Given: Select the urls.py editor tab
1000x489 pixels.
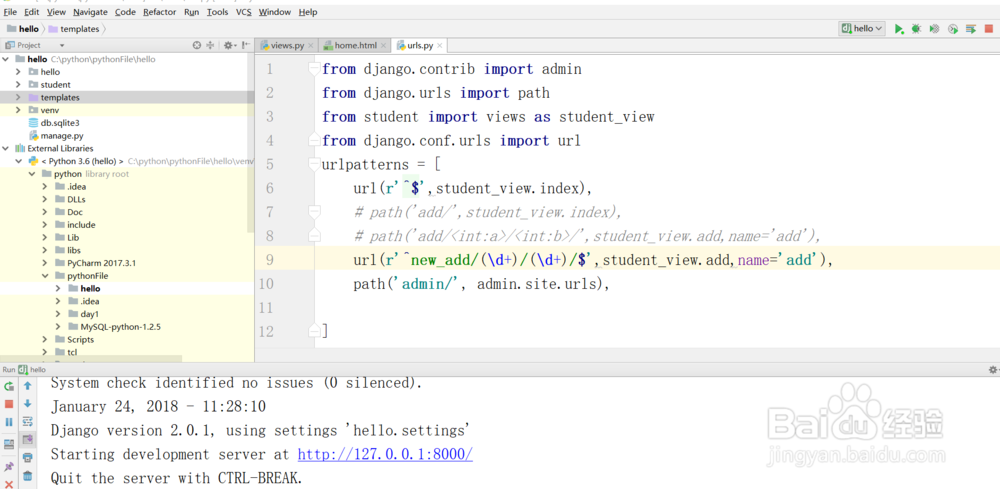Looking at the screenshot, I should (x=419, y=46).
